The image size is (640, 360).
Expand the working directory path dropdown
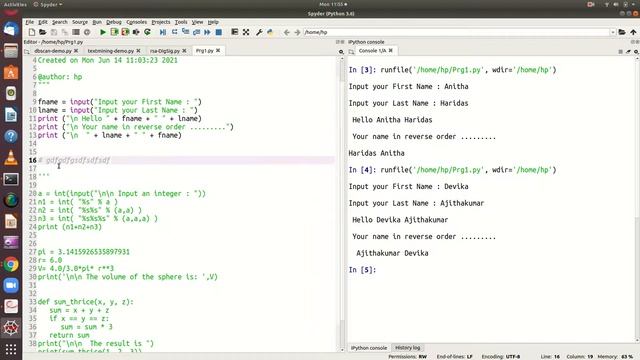point(613,32)
